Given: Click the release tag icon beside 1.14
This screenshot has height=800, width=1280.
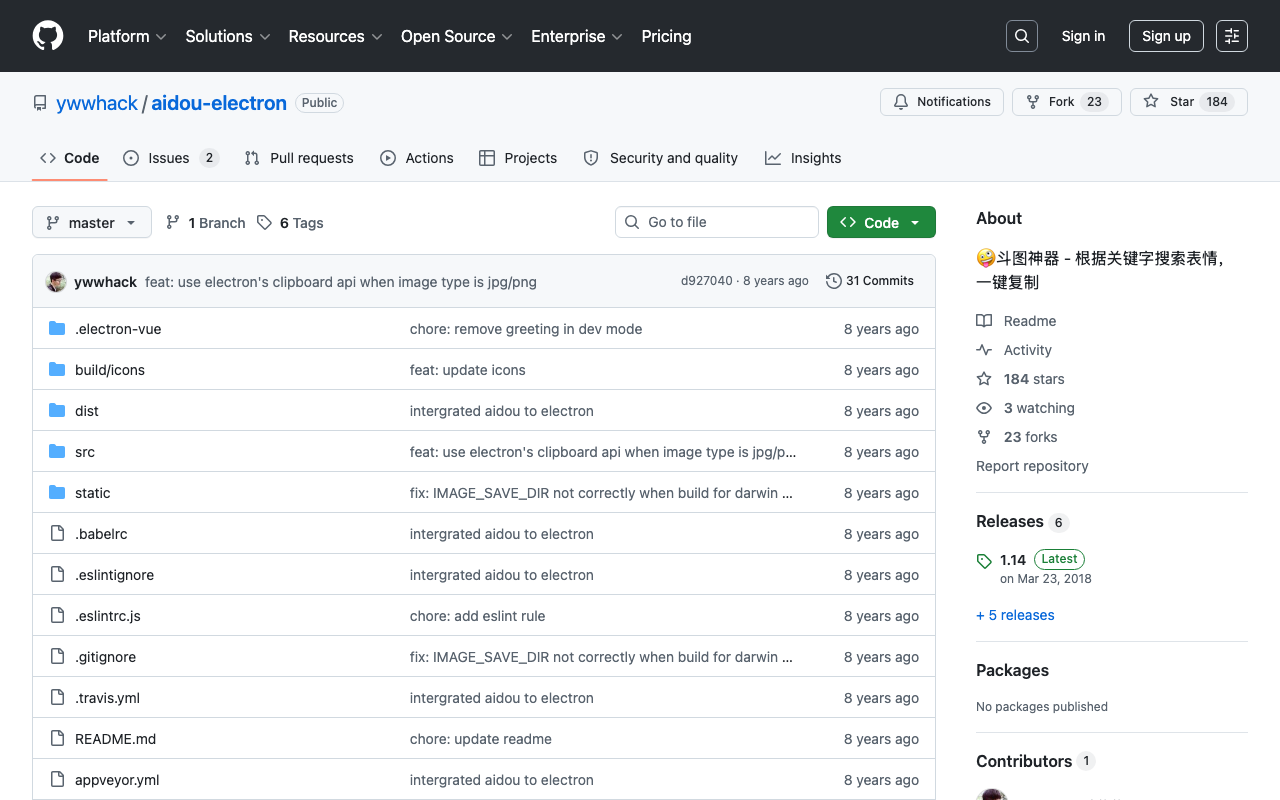Looking at the screenshot, I should [x=984, y=561].
